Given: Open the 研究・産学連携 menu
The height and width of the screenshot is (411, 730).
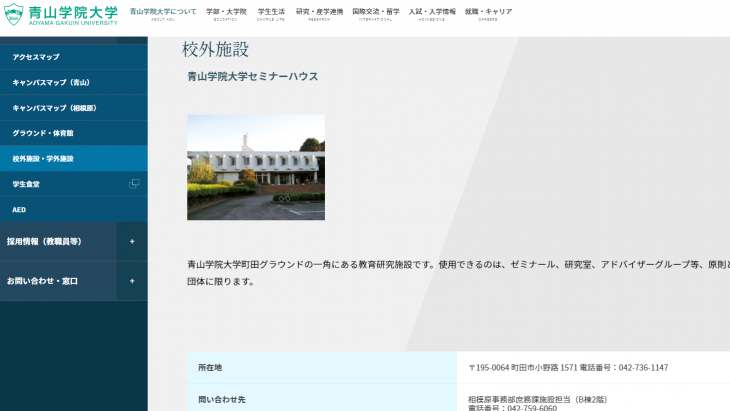Looking at the screenshot, I should [319, 14].
